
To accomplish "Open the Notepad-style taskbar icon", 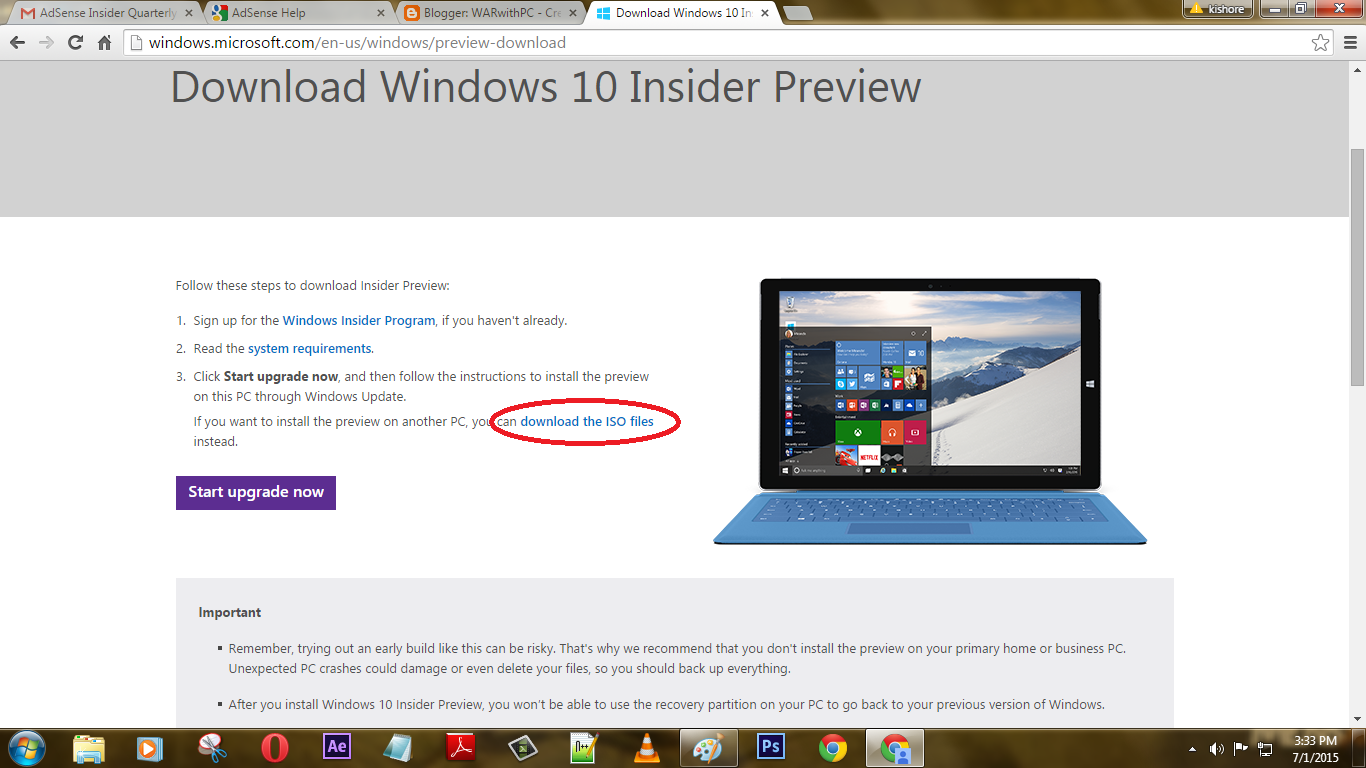I will point(398,748).
